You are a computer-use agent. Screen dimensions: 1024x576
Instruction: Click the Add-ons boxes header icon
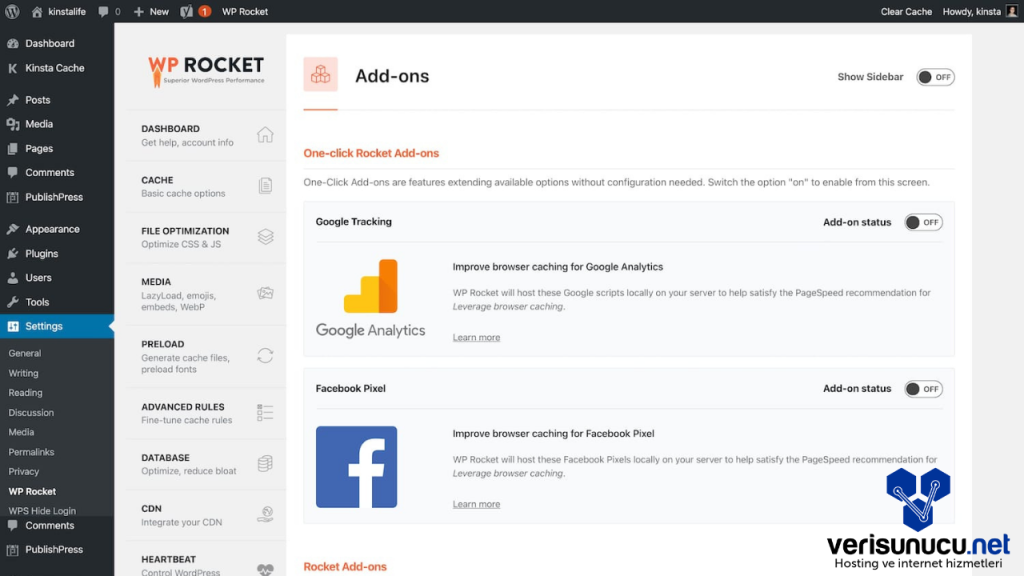point(320,74)
